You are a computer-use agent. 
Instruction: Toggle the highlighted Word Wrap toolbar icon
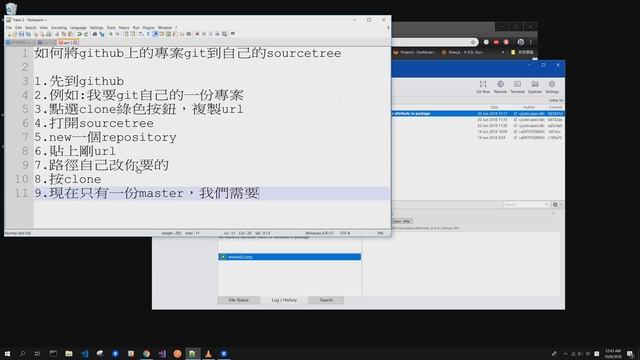pyautogui.click(x=156, y=34)
